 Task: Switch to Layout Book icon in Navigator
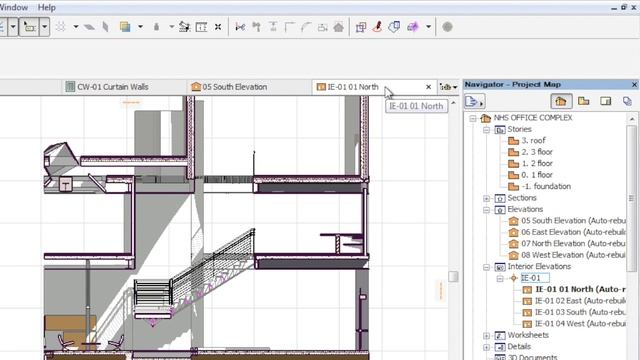605,101
